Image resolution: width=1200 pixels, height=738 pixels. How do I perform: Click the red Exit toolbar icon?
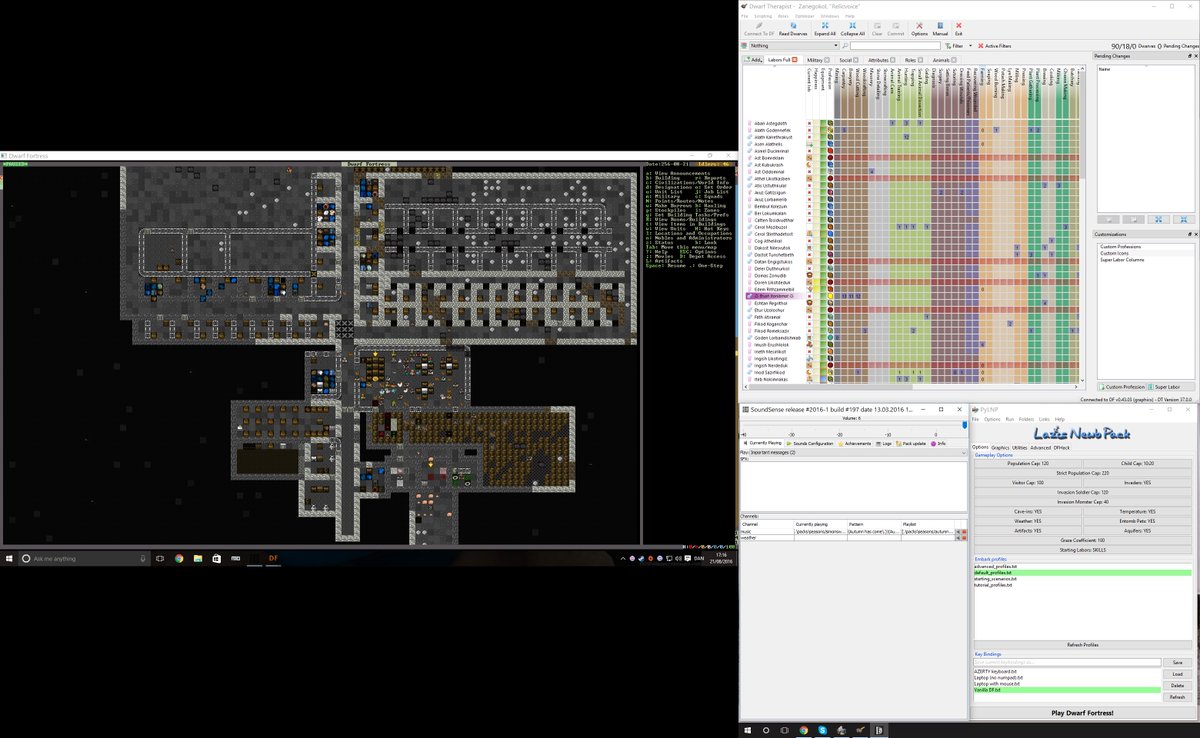tap(958, 29)
